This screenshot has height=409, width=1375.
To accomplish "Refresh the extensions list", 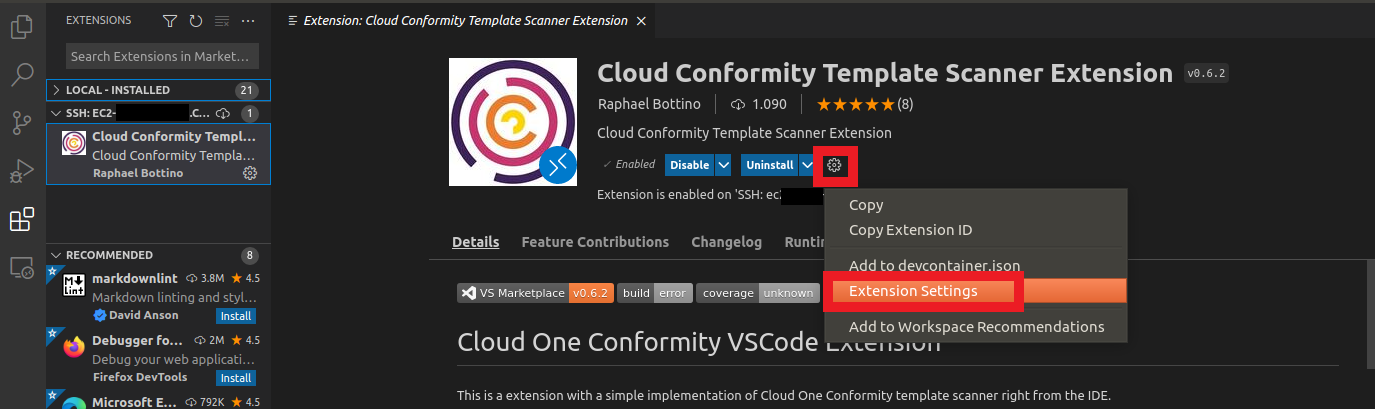I will [196, 20].
